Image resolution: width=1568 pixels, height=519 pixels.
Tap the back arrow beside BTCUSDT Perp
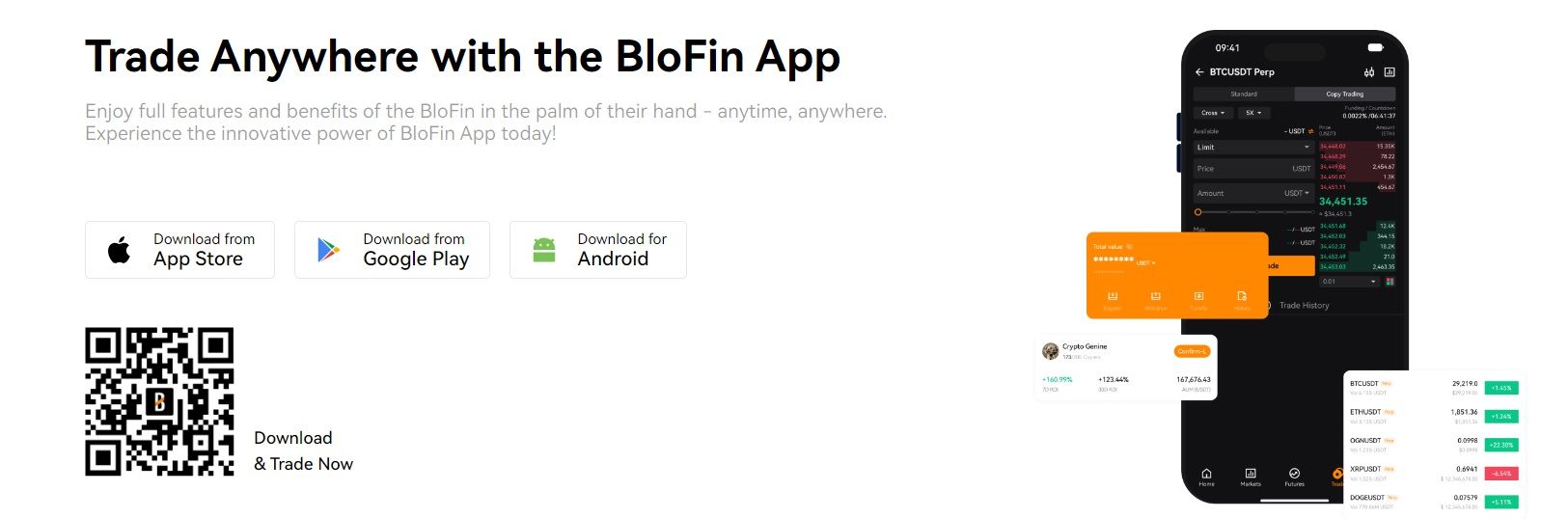click(x=1199, y=72)
